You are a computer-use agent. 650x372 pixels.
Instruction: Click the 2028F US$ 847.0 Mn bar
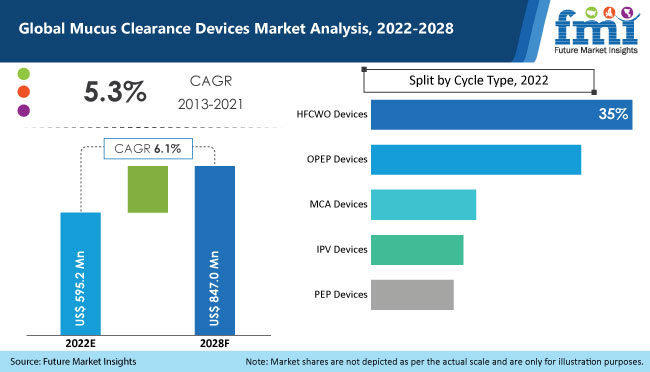click(x=215, y=250)
